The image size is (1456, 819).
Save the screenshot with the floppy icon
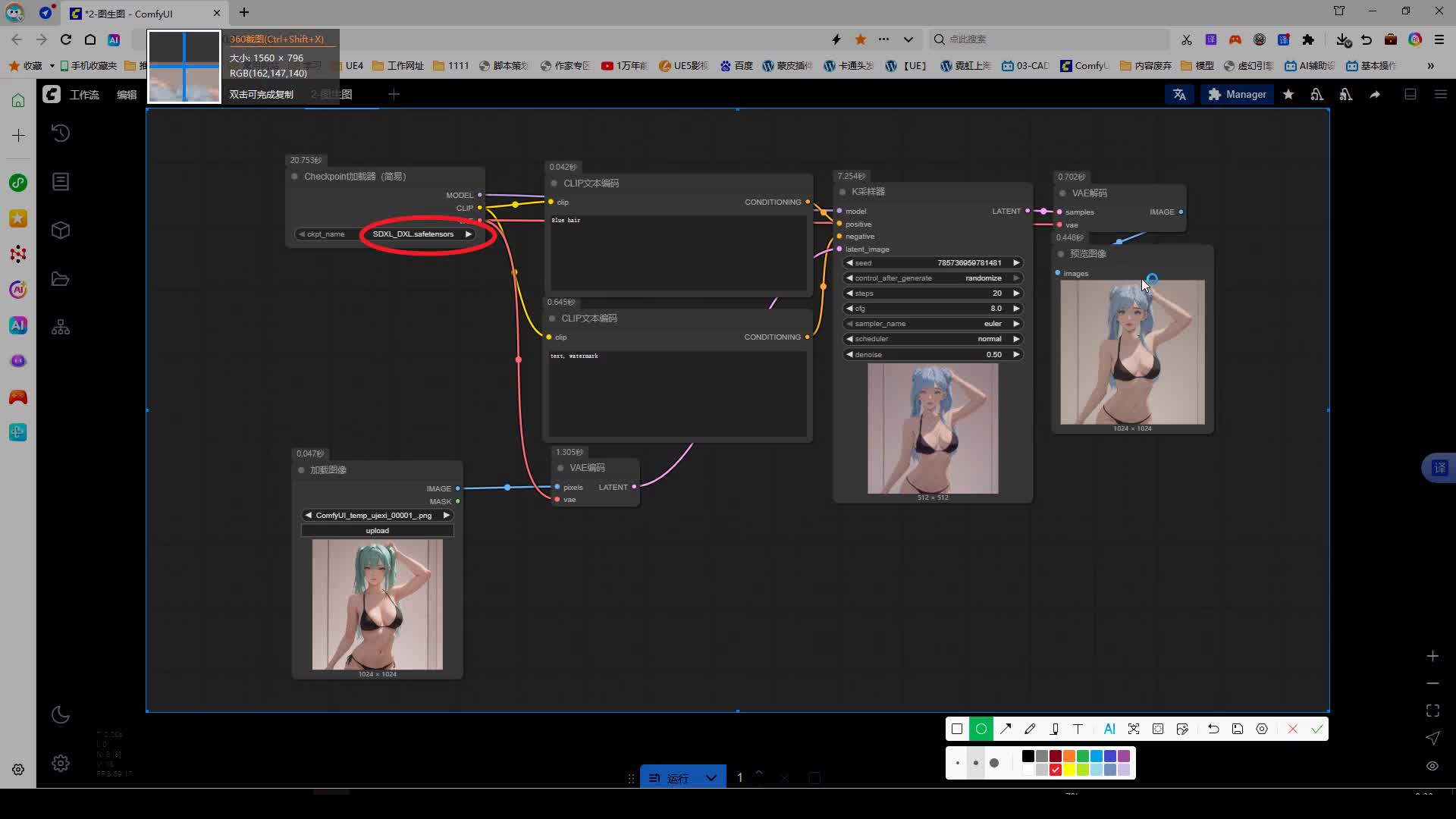pyautogui.click(x=1238, y=729)
